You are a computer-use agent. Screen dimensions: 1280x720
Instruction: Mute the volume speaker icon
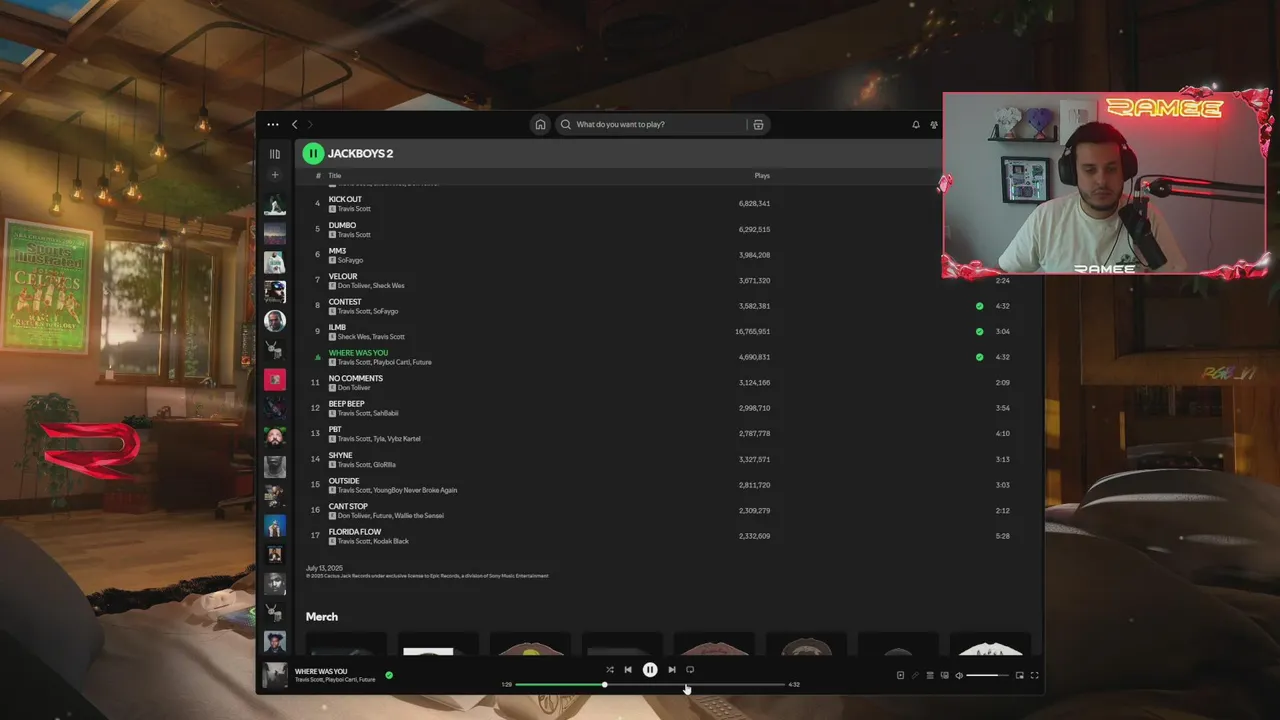tap(959, 675)
